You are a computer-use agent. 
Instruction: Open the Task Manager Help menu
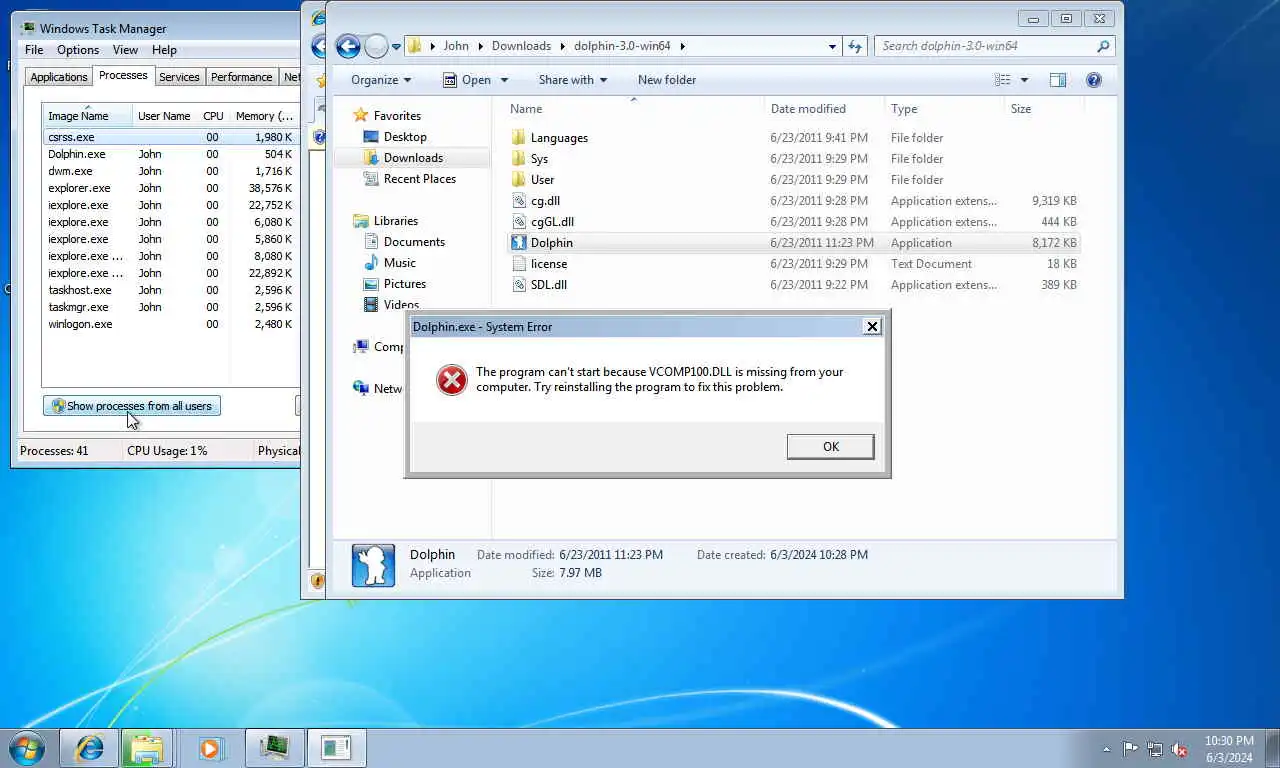point(164,50)
